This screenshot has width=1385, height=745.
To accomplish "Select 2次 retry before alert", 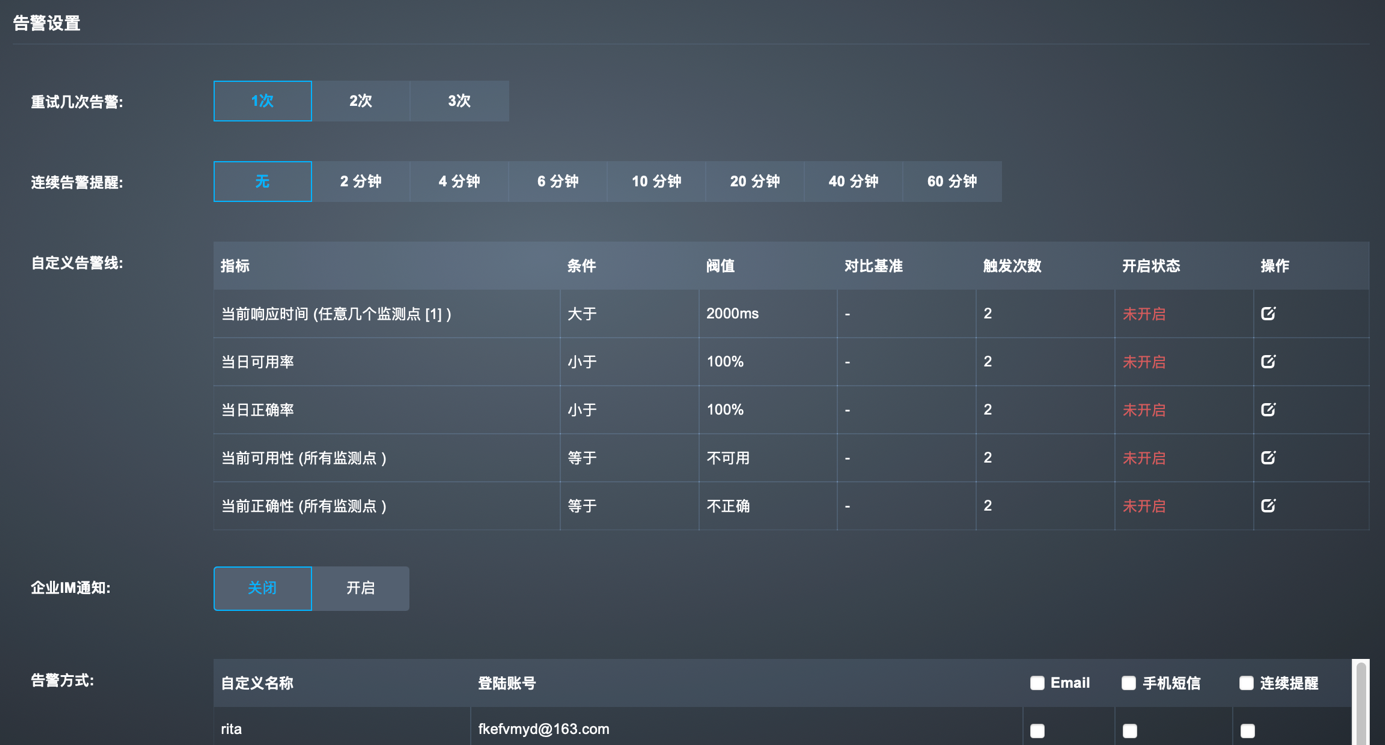I will coord(361,101).
